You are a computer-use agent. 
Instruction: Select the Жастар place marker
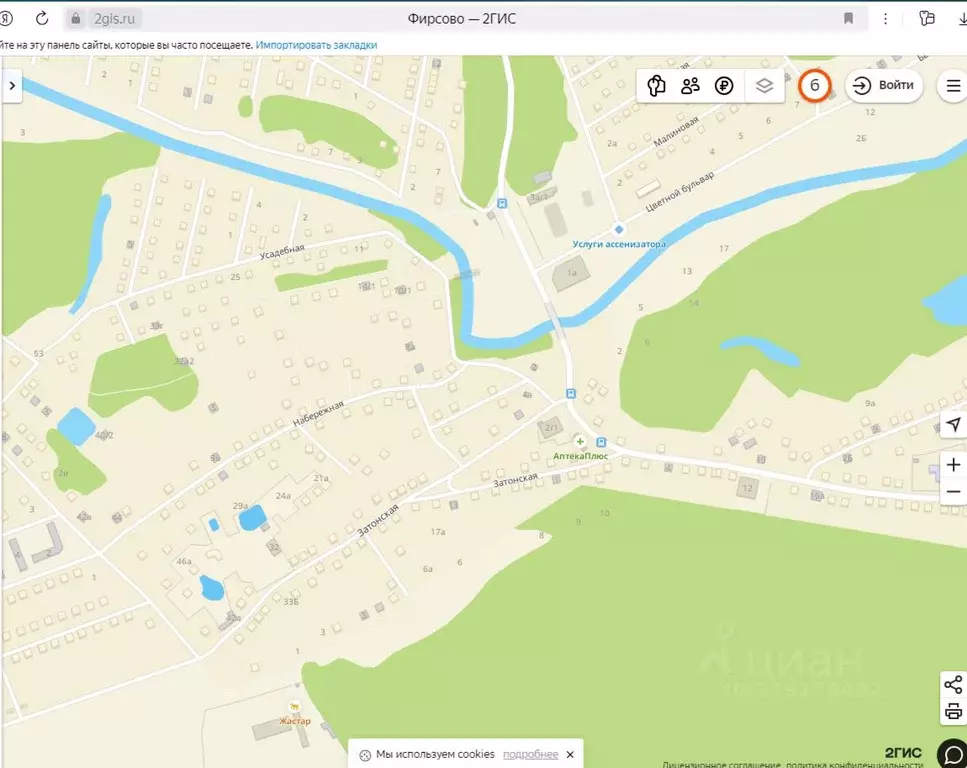(x=295, y=707)
